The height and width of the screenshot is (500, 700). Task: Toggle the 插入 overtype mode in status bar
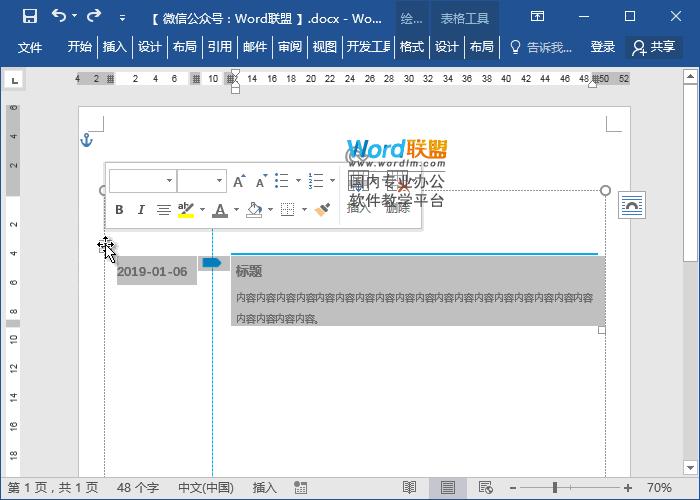[x=265, y=488]
